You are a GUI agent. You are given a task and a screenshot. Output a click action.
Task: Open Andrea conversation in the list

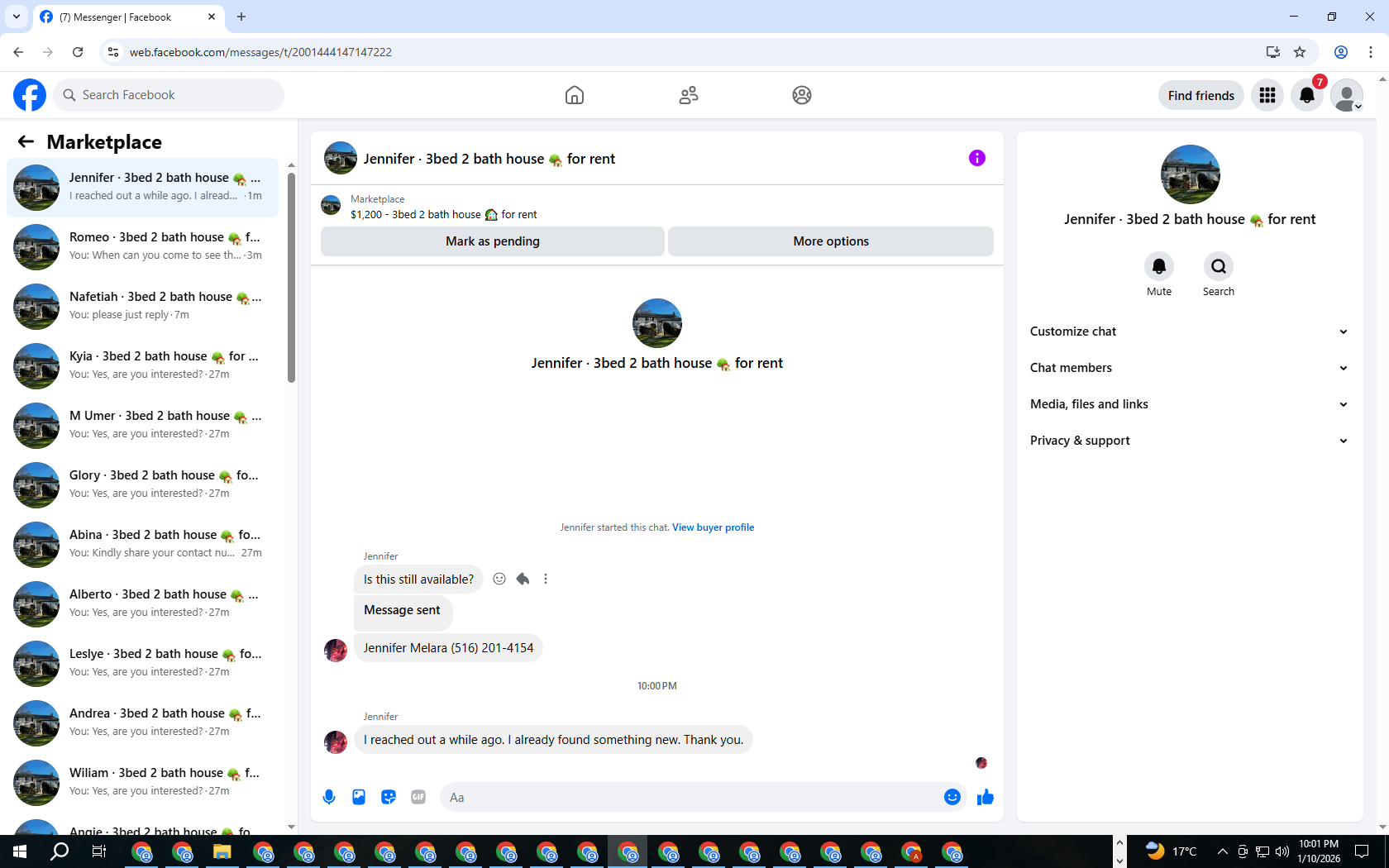click(x=143, y=723)
